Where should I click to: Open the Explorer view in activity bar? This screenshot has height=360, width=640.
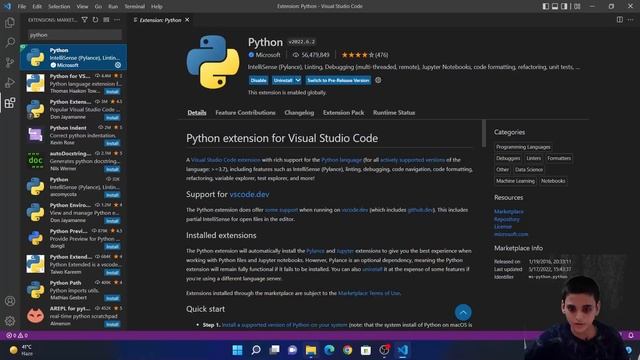(x=10, y=23)
